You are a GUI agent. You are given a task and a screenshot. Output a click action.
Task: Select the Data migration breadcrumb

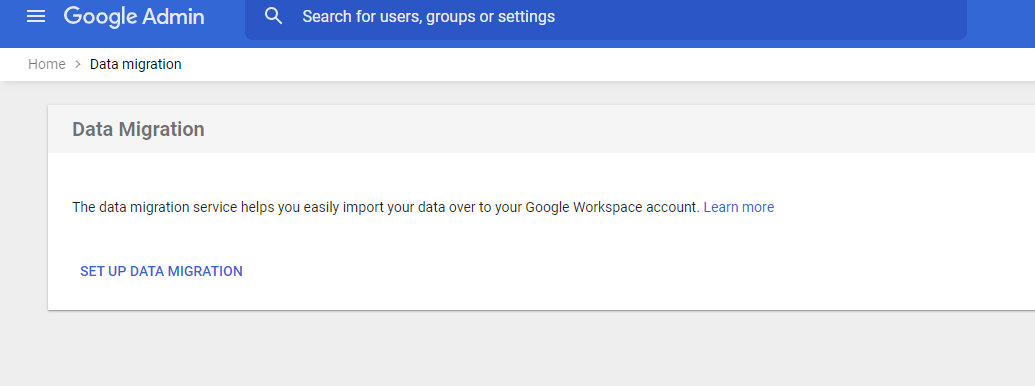tap(135, 64)
